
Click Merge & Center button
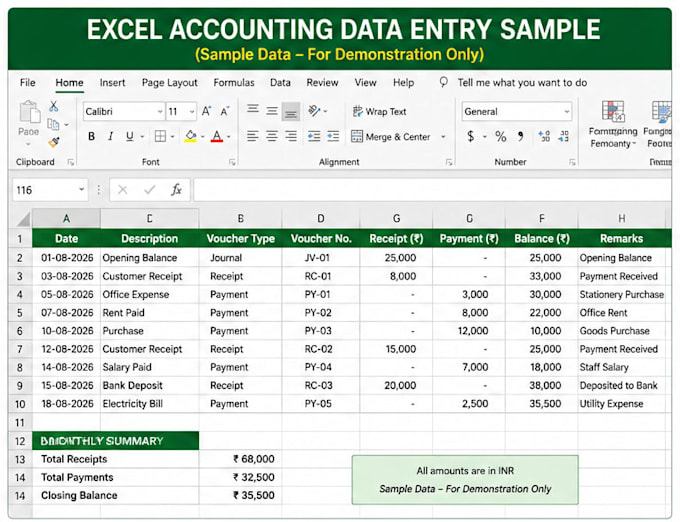391,137
